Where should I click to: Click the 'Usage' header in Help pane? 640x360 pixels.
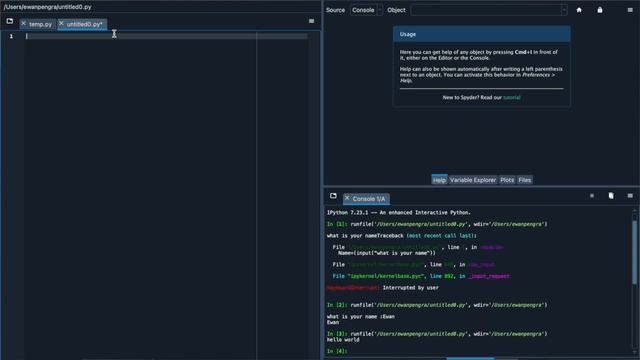pos(482,34)
